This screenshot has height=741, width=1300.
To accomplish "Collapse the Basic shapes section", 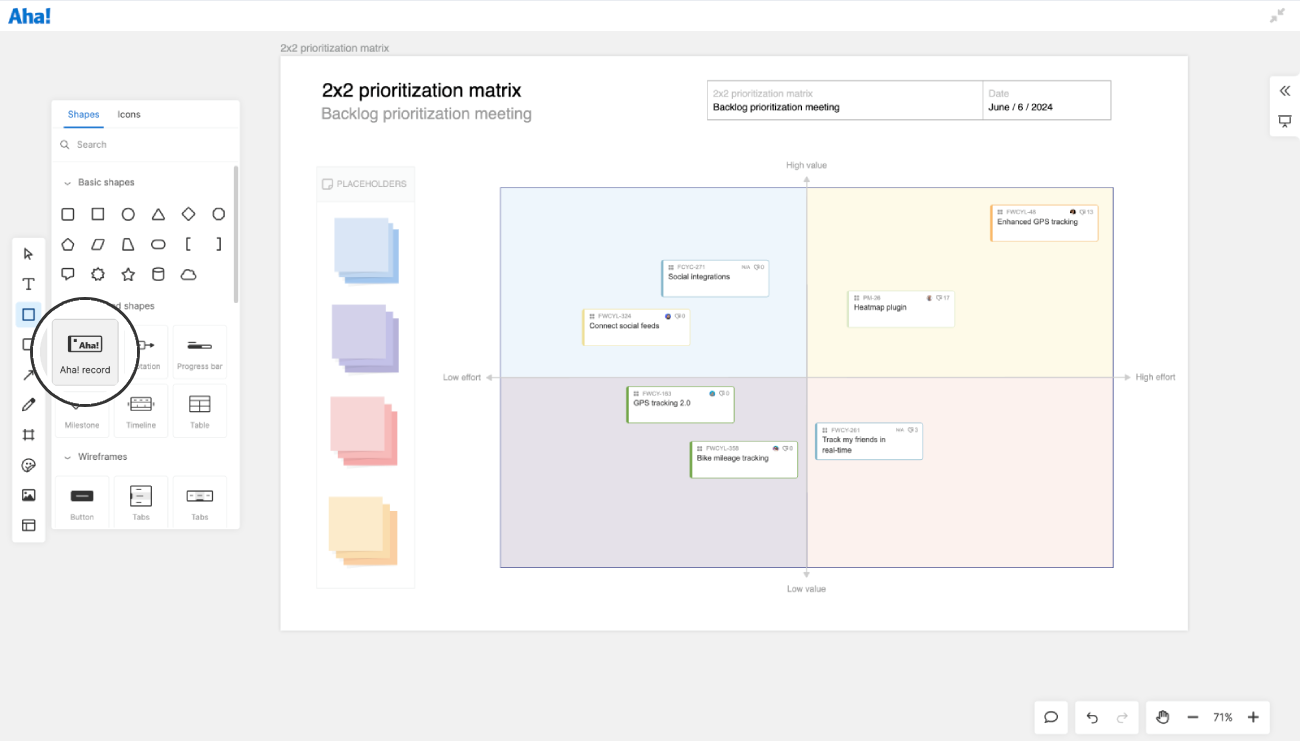I will point(68,181).
